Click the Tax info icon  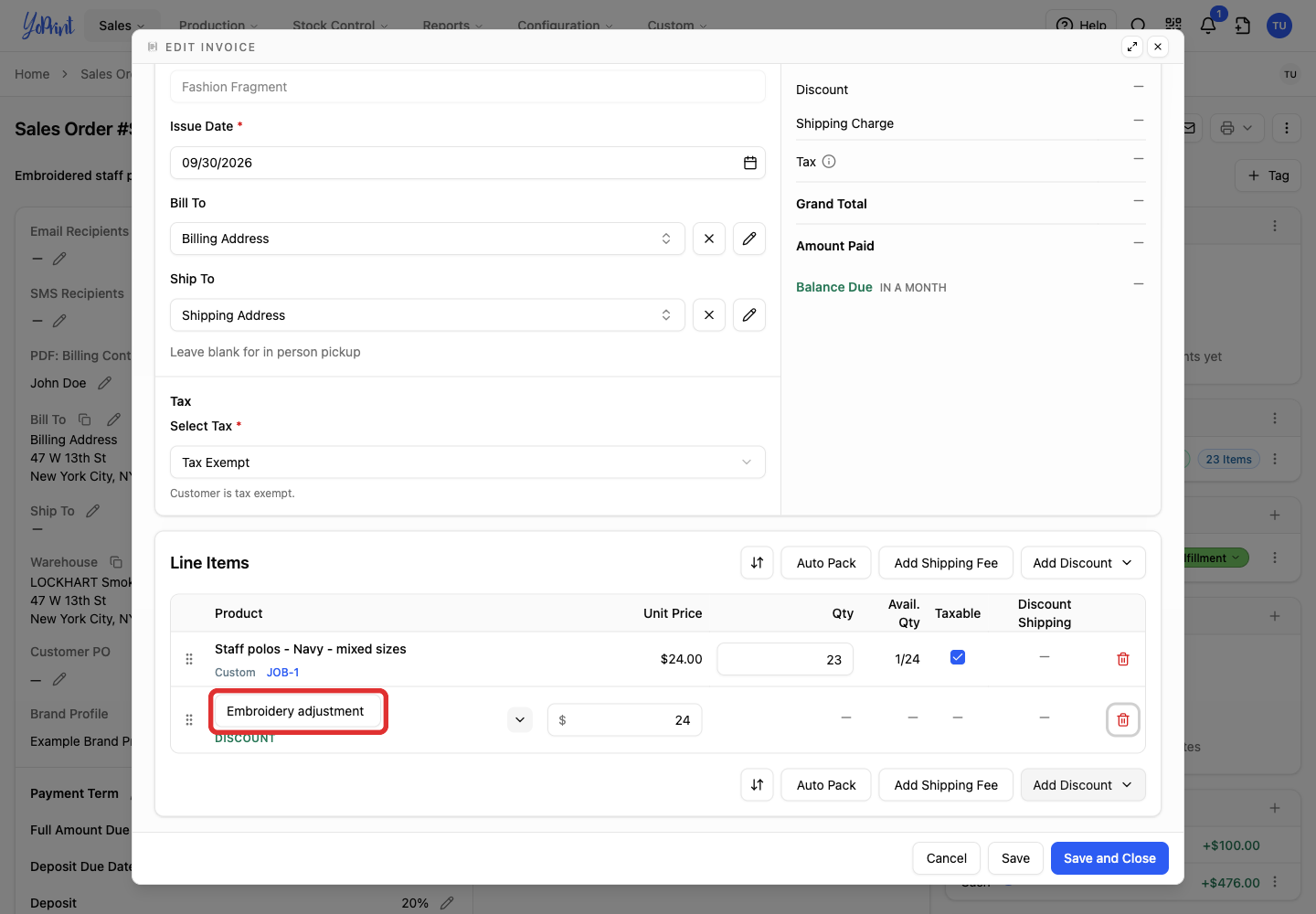pos(829,162)
